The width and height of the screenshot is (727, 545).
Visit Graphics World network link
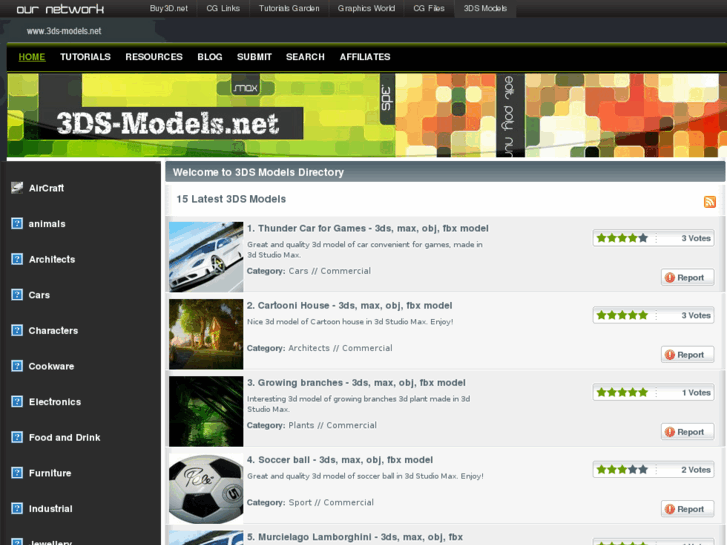coord(366,8)
